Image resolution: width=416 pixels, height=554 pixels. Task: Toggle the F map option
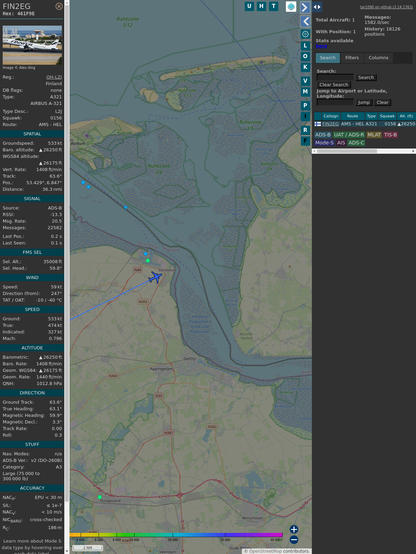(x=305, y=141)
